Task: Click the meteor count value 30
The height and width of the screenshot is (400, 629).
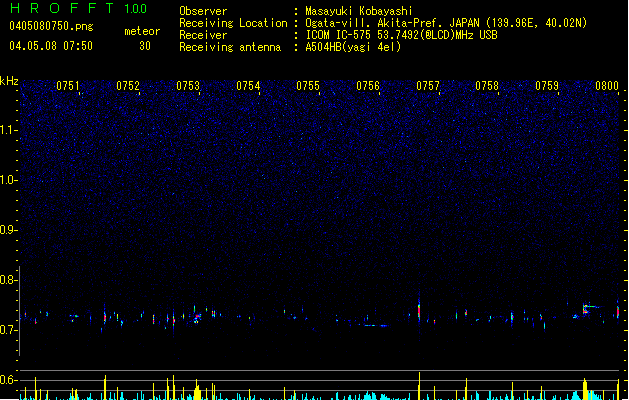Action: (145, 46)
